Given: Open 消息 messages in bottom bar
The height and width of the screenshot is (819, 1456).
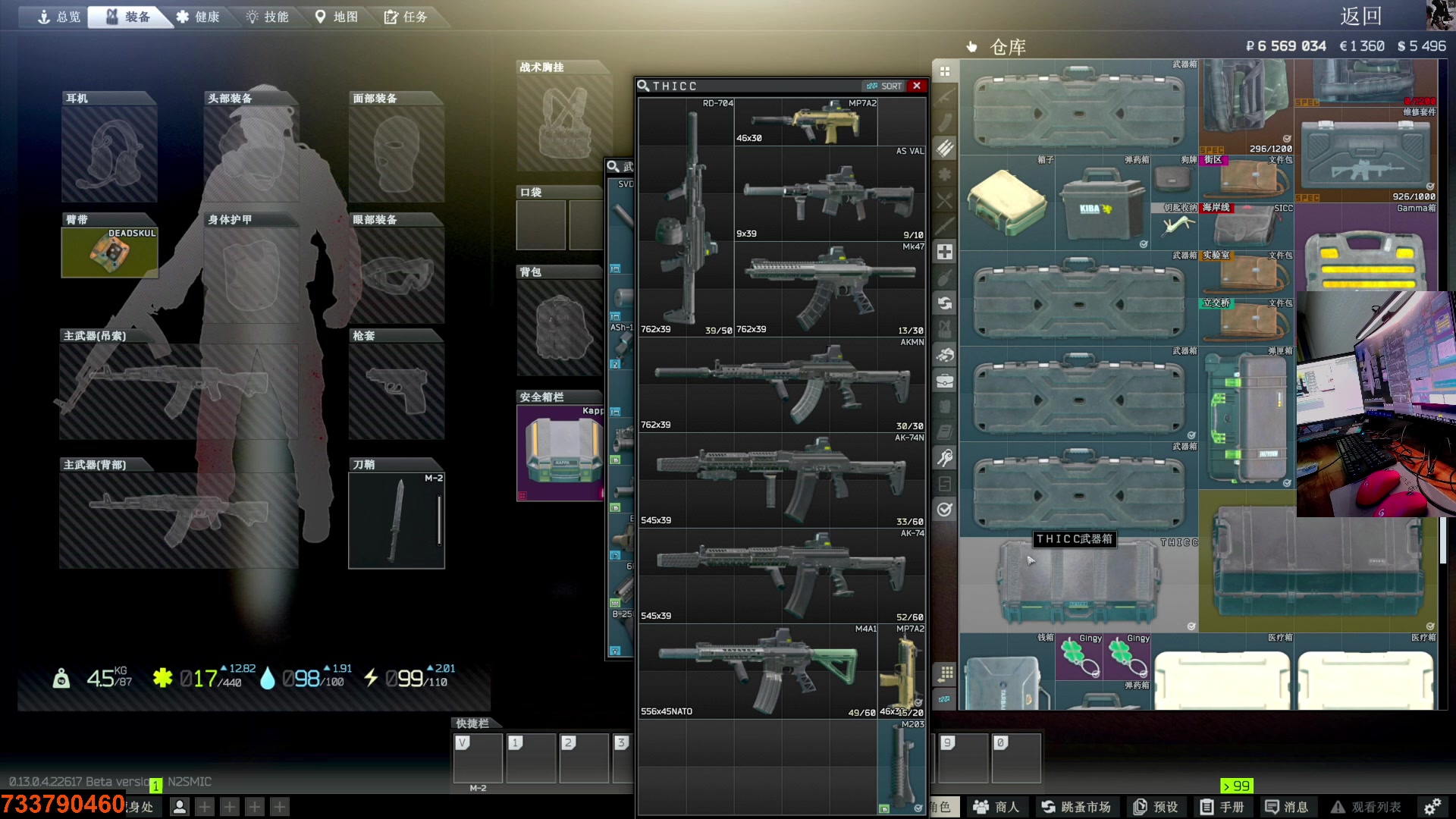Looking at the screenshot, I should point(1286,807).
